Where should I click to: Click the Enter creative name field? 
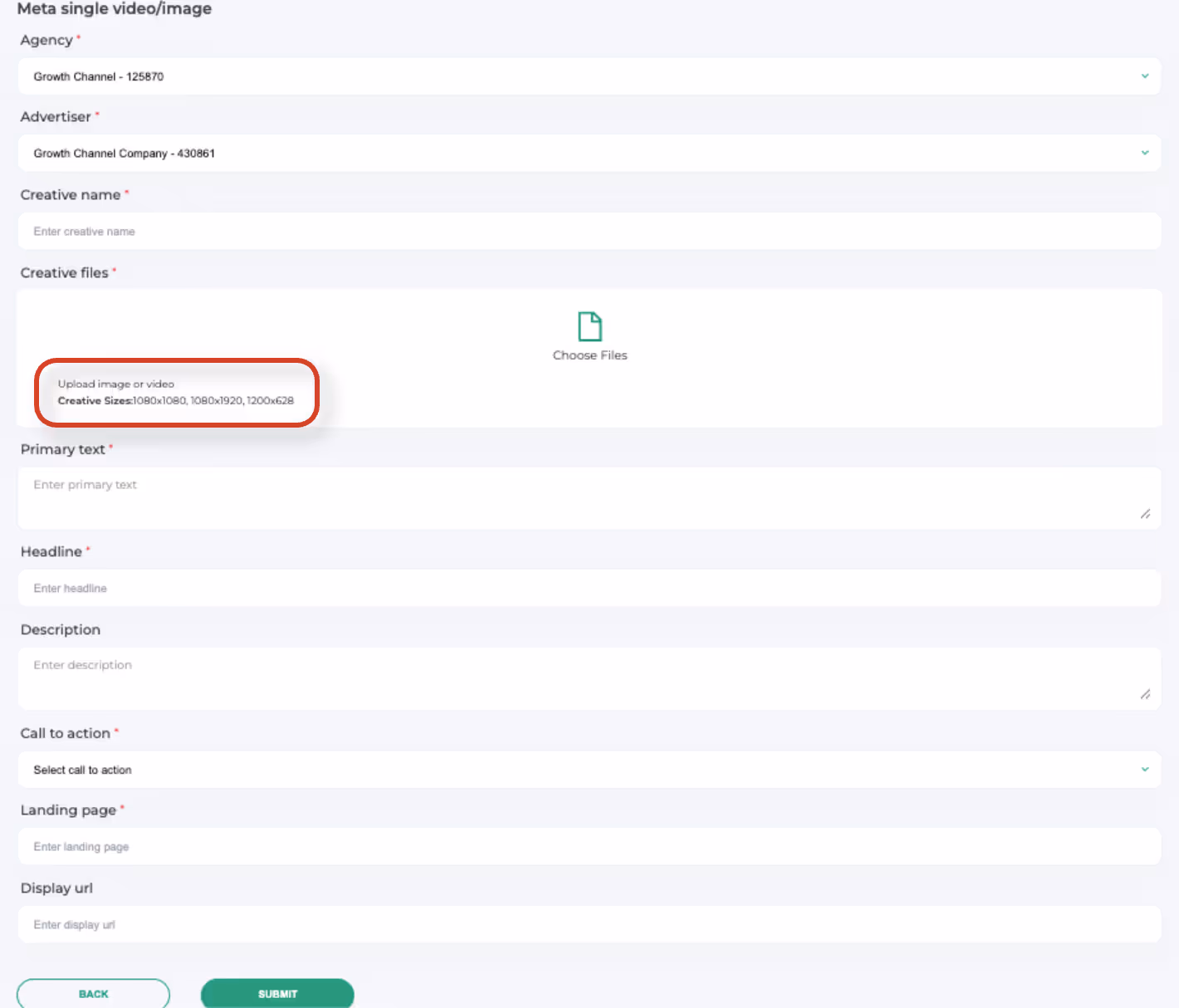(x=589, y=231)
